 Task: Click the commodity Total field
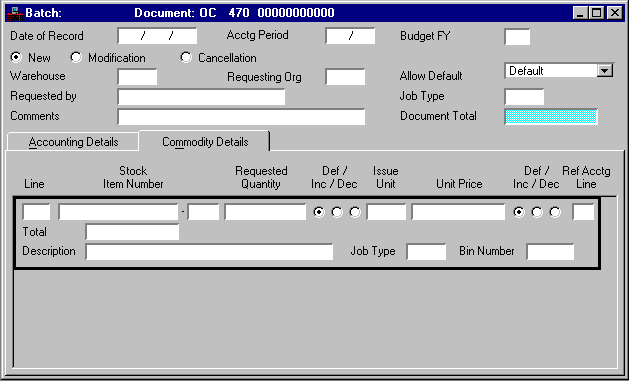[132, 232]
